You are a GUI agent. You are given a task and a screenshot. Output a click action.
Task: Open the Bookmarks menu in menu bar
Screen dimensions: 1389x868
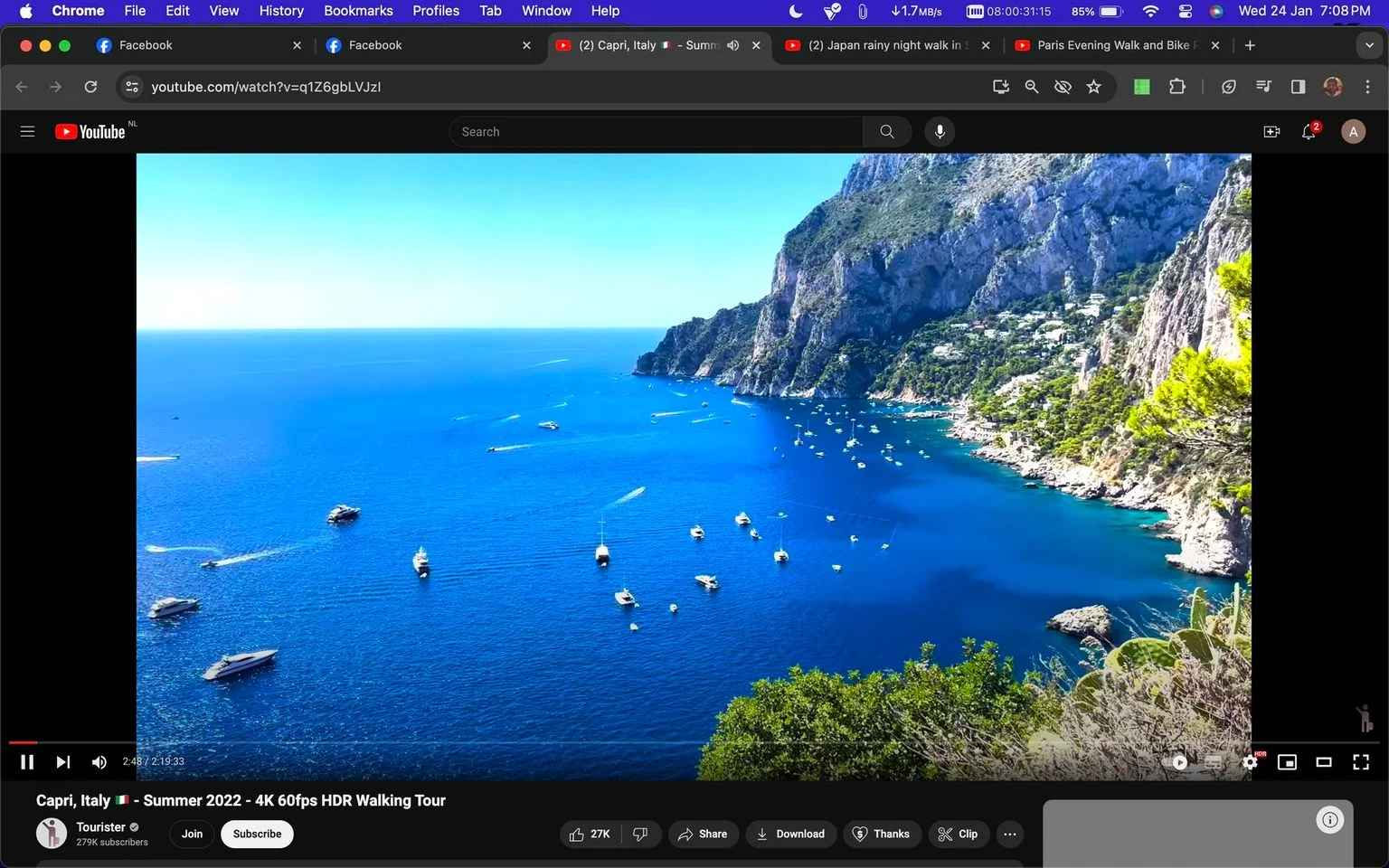pyautogui.click(x=358, y=11)
